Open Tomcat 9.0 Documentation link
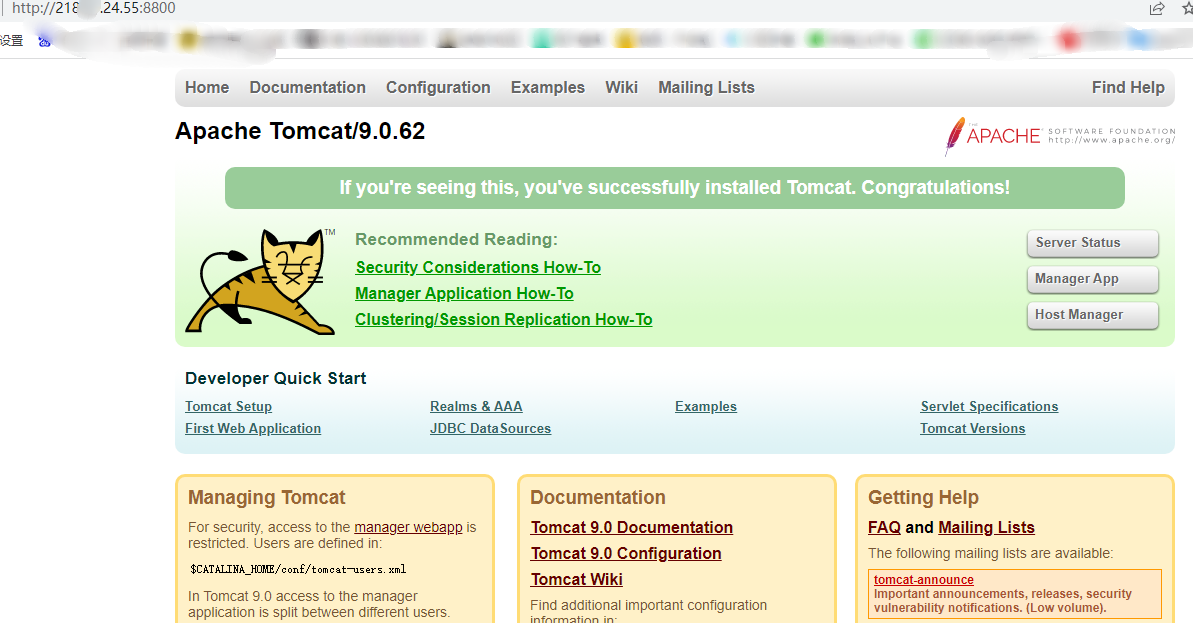This screenshot has width=1193, height=623. coord(631,528)
